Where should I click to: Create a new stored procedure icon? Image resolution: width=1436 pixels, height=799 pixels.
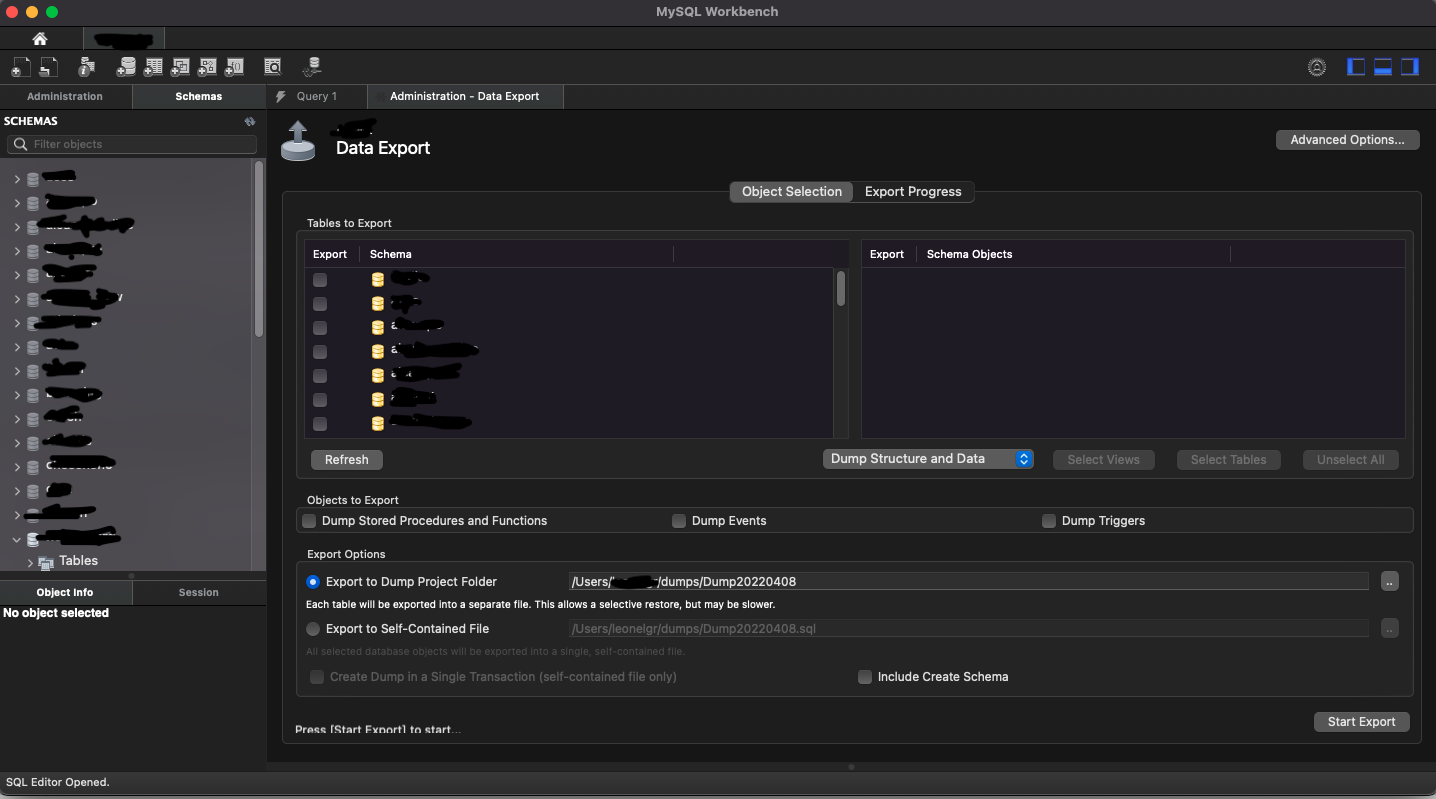click(207, 67)
